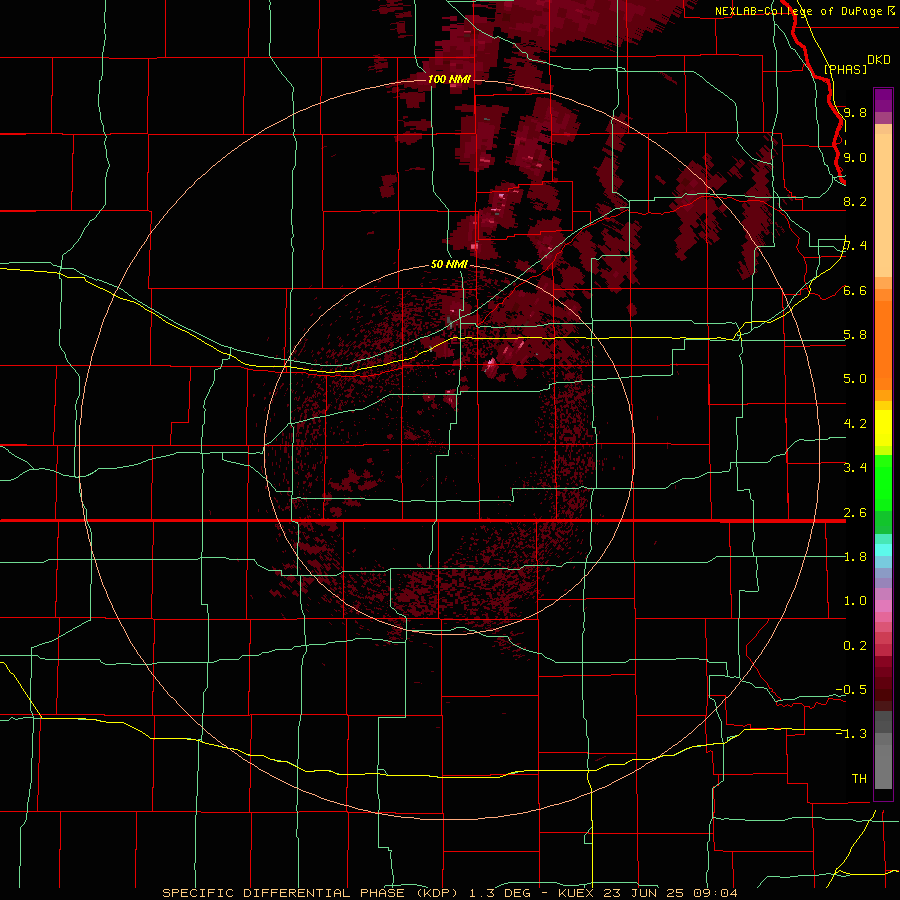Click the 5.0 value on the color scale
Viewport: 900px width, 900px height.
855,379
